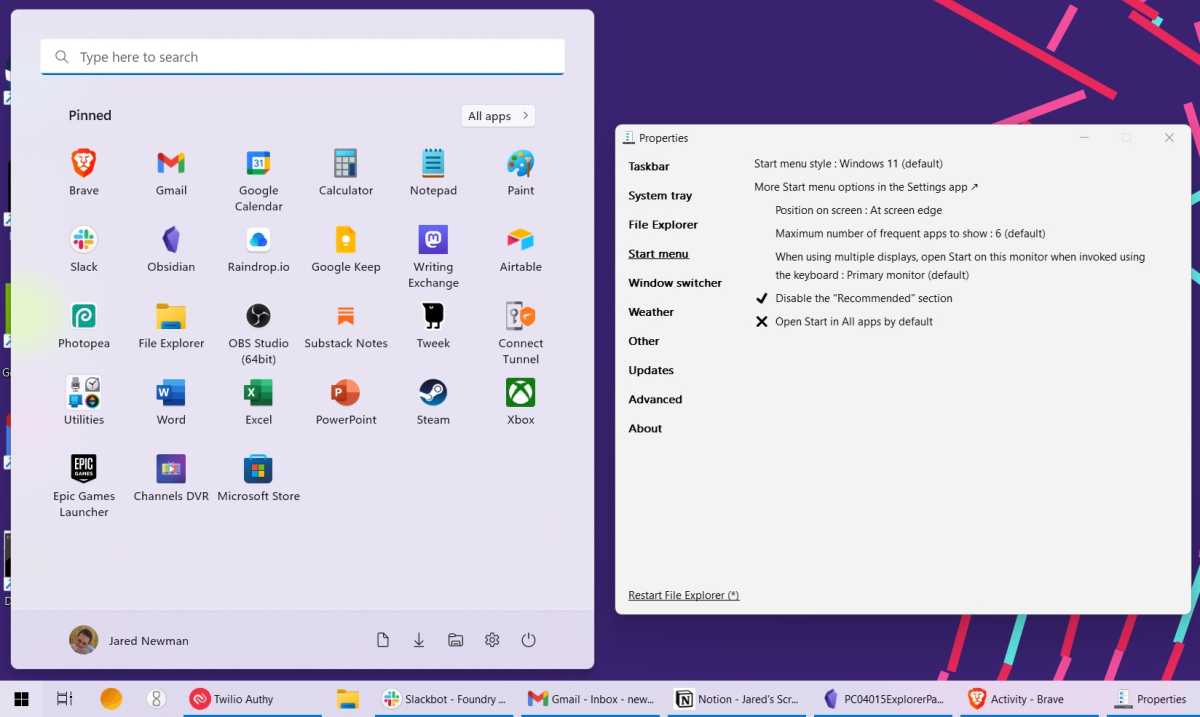Viewport: 1200px width, 717px height.
Task: Select File Explorer section in Properties
Action: pos(663,225)
